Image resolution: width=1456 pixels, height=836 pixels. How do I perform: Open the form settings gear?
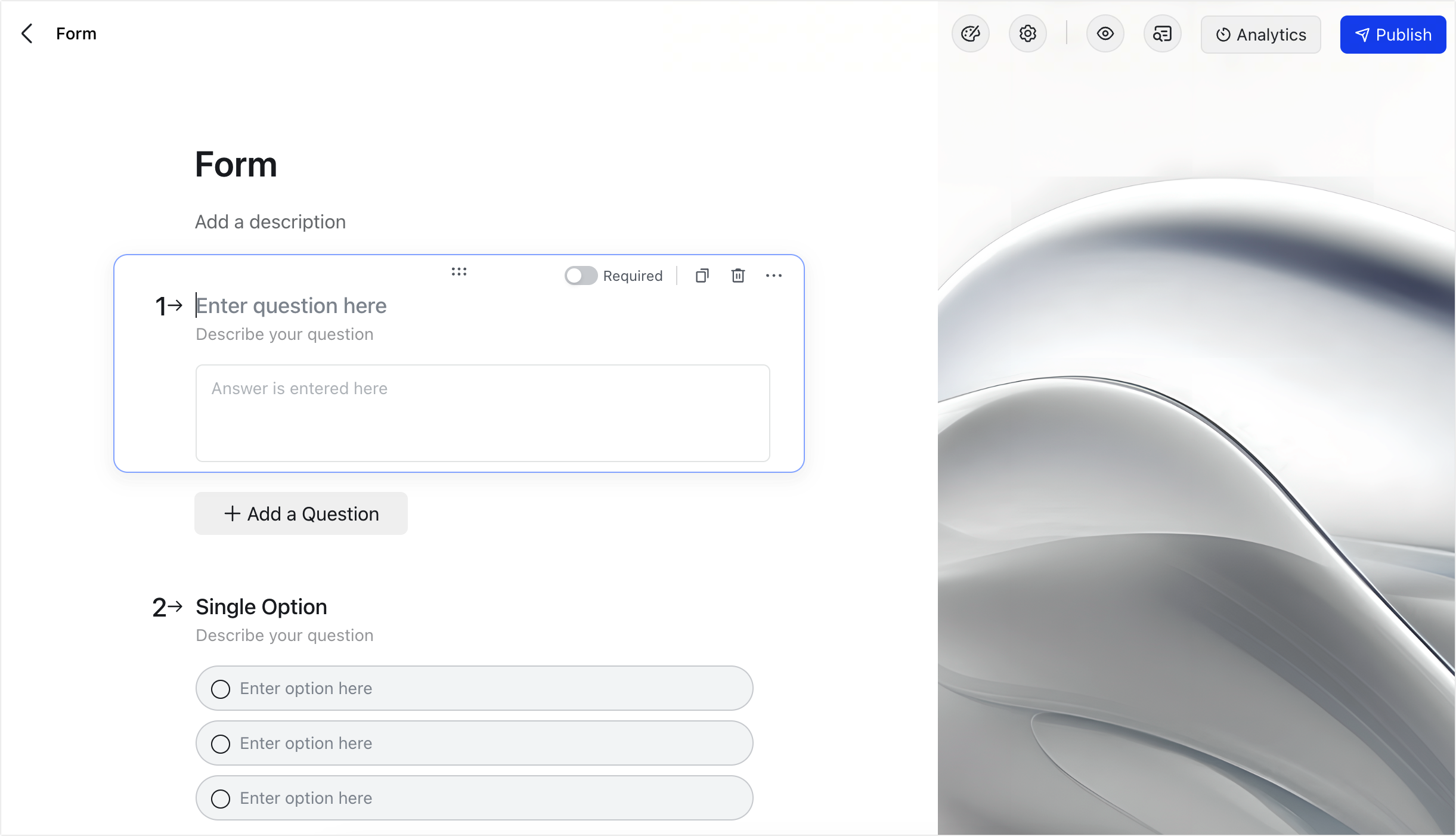coord(1027,34)
